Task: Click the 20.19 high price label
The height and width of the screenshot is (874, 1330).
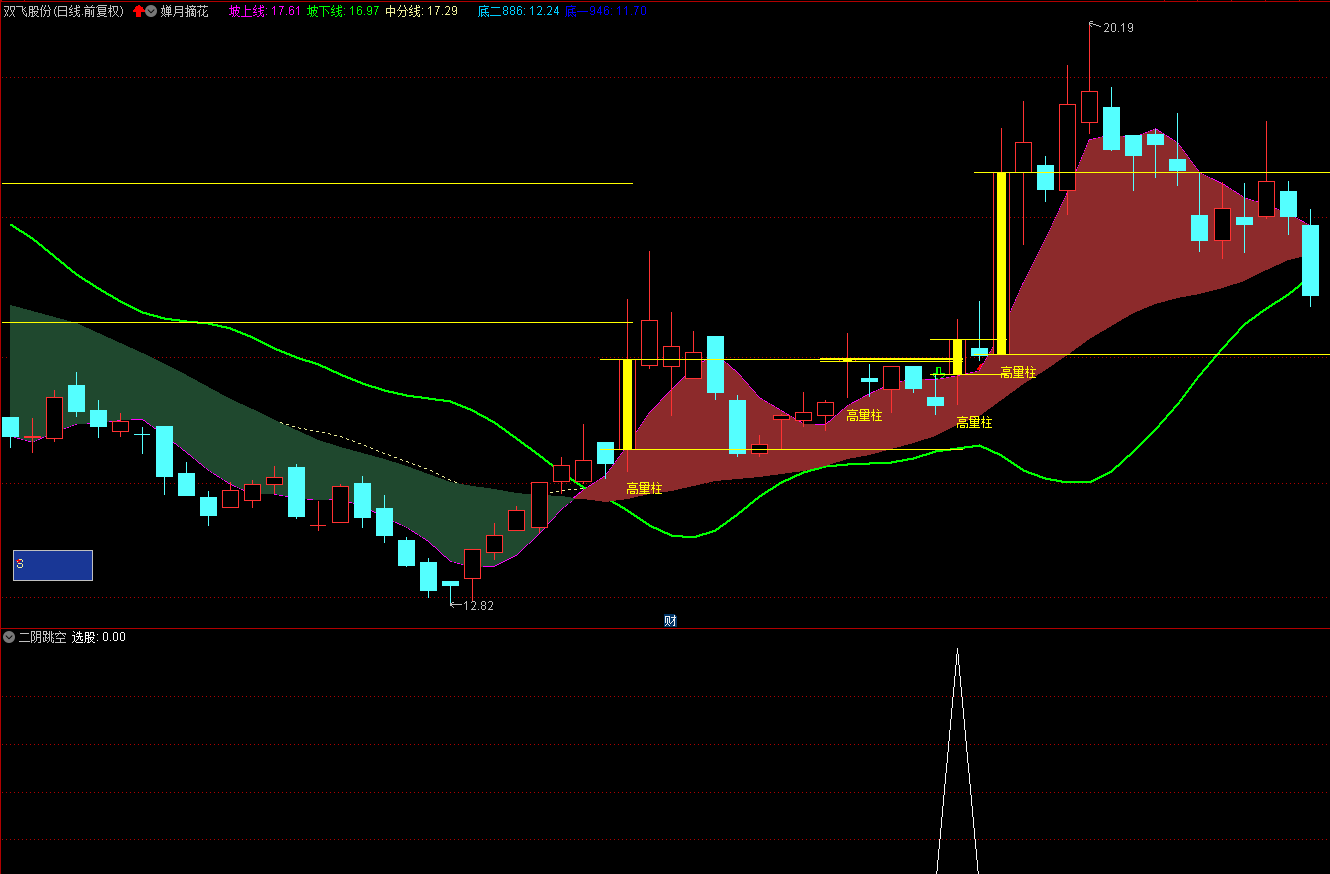Action: coord(1118,28)
